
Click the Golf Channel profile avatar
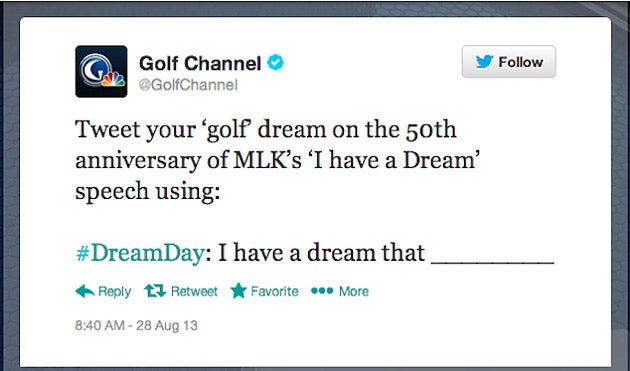pyautogui.click(x=101, y=72)
